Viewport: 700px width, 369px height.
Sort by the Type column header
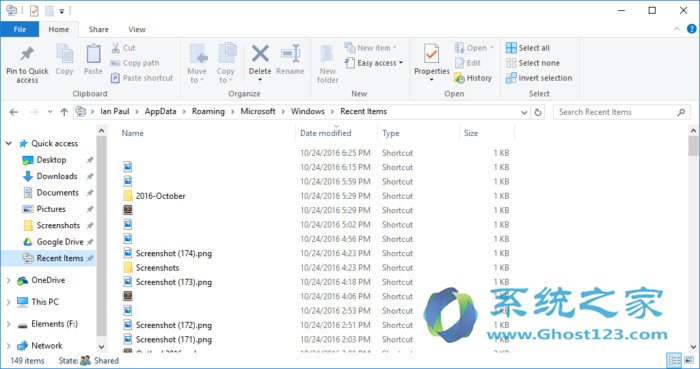coord(391,133)
